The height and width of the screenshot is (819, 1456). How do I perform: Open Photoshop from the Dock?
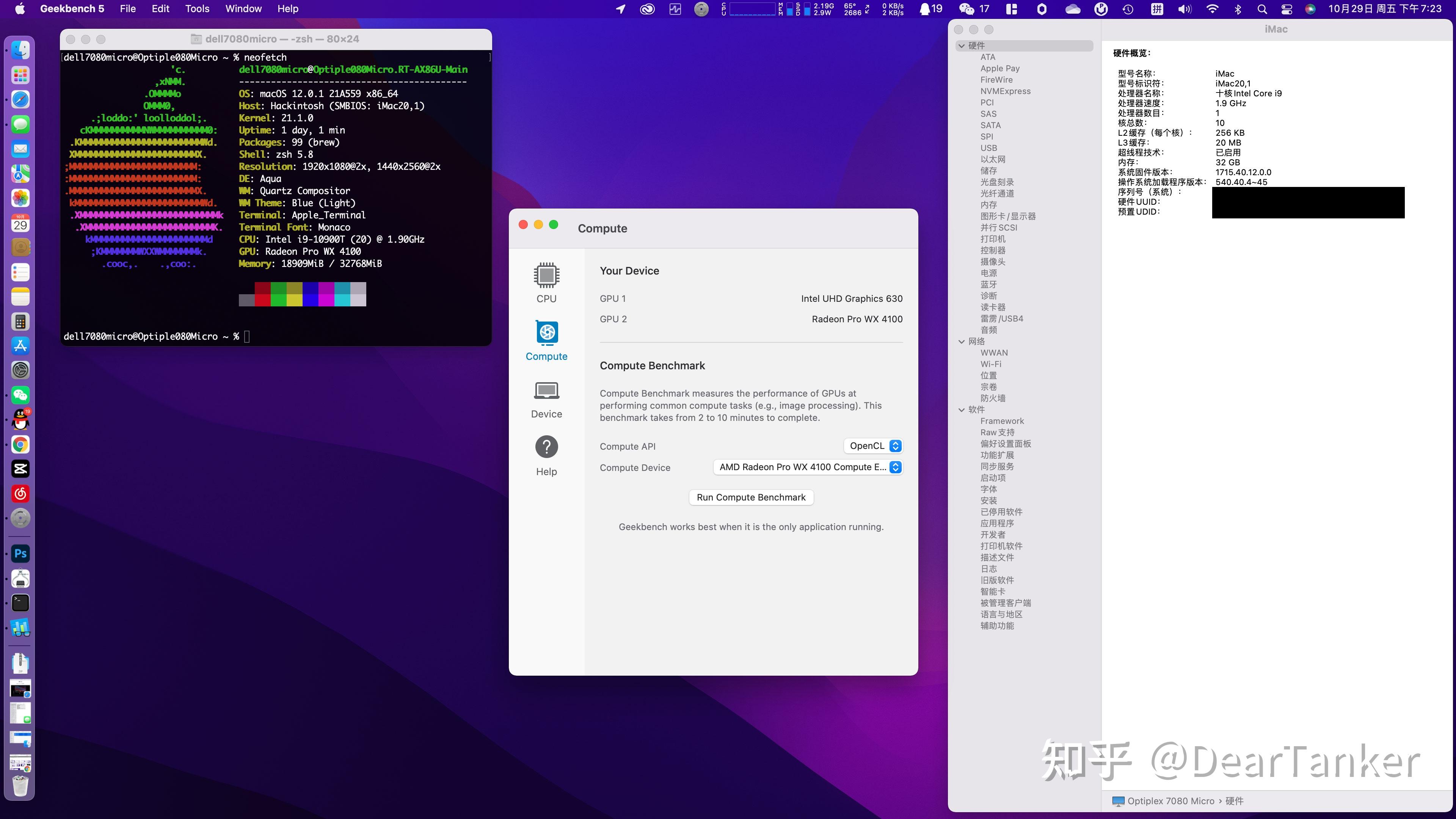tap(20, 554)
